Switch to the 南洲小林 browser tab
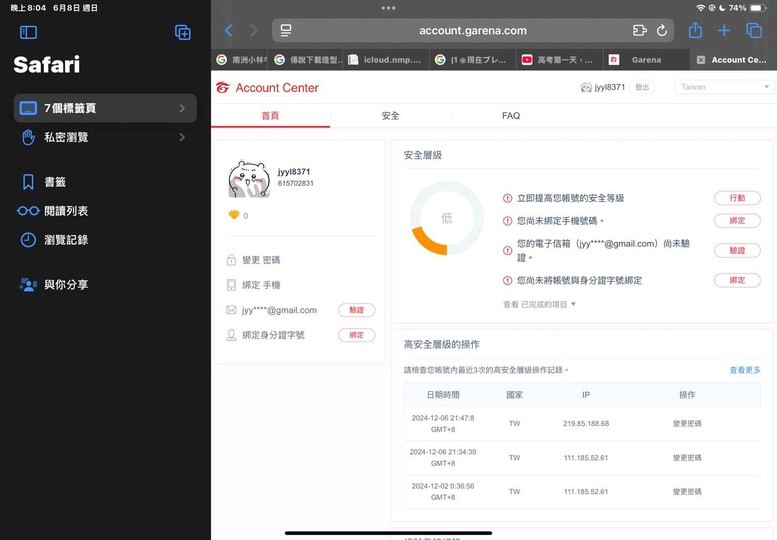 coord(241,60)
